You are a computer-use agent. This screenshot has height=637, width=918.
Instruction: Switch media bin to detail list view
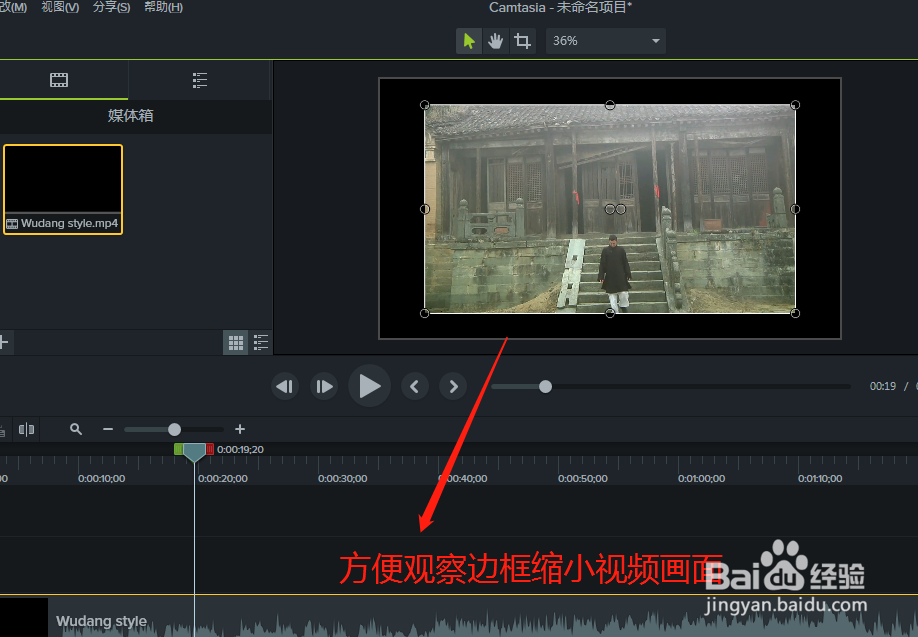(x=260, y=342)
